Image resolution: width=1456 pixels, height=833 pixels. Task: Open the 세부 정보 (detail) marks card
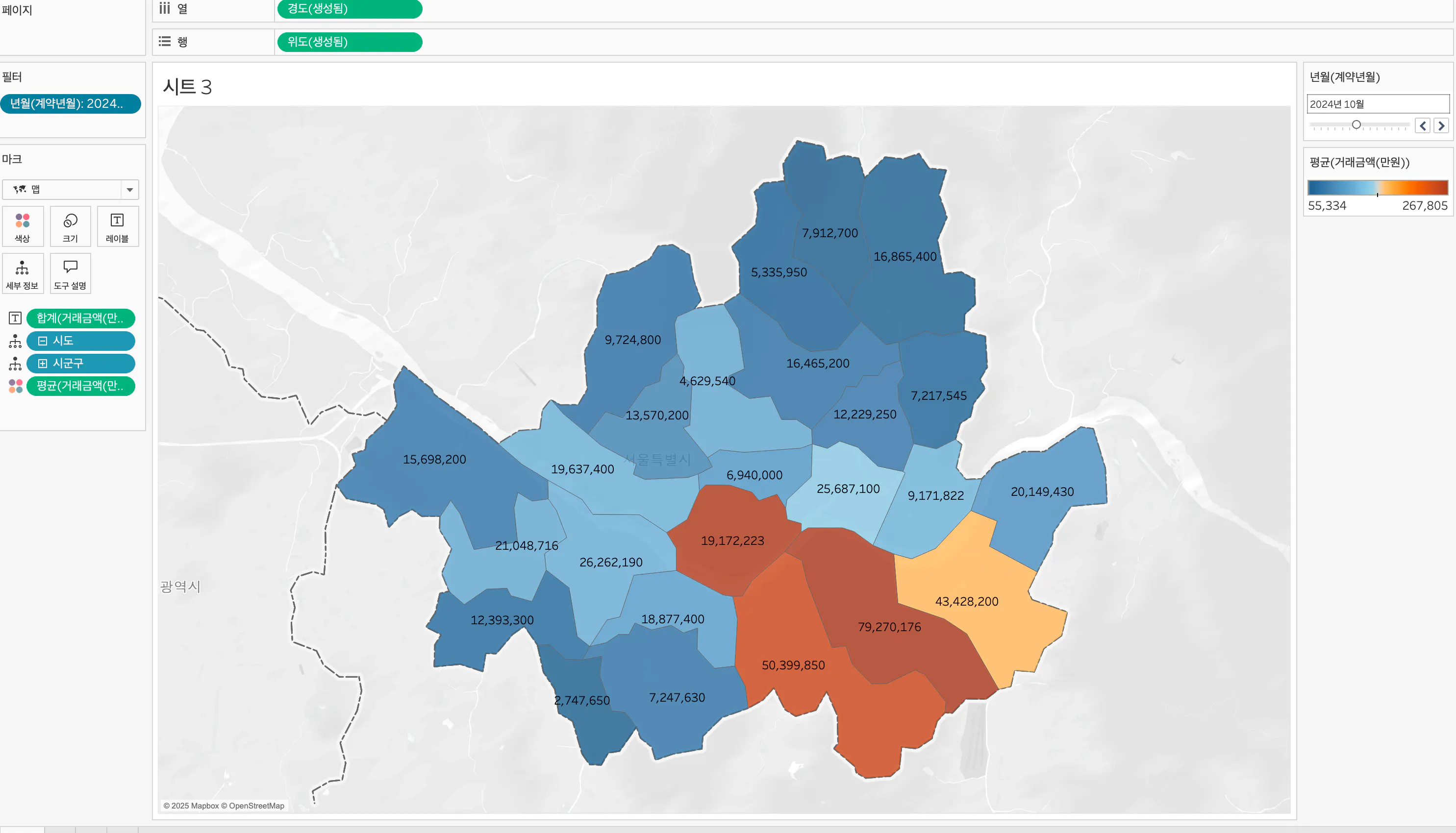pos(23,274)
